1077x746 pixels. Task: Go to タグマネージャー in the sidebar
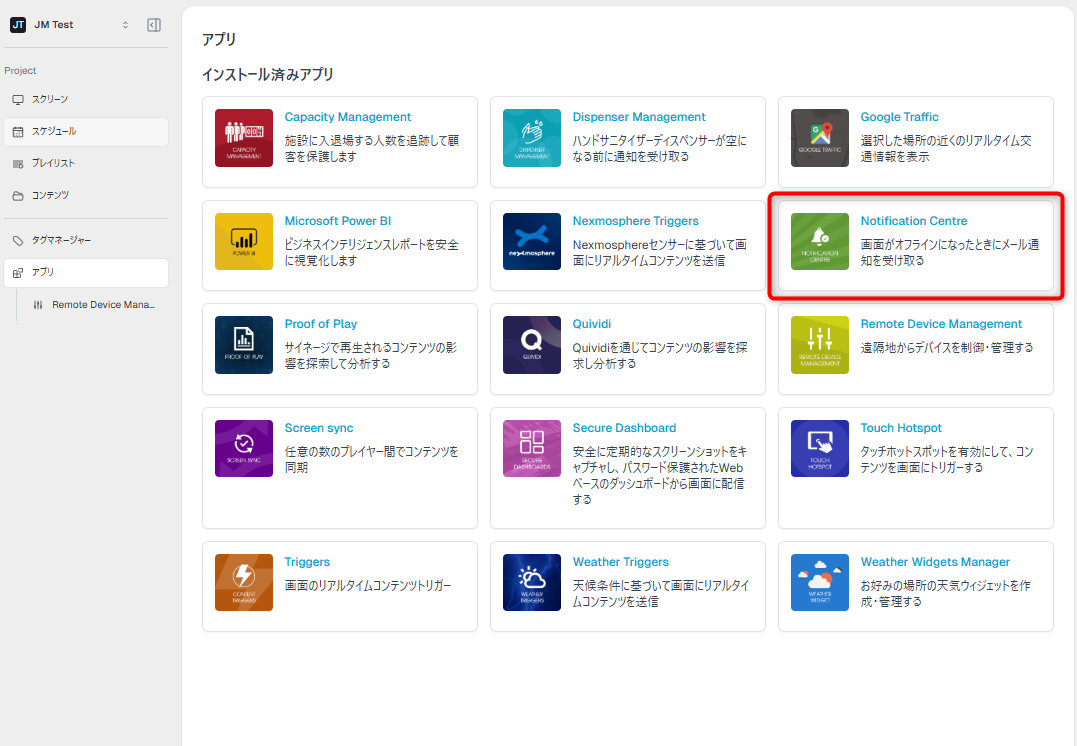coord(86,240)
